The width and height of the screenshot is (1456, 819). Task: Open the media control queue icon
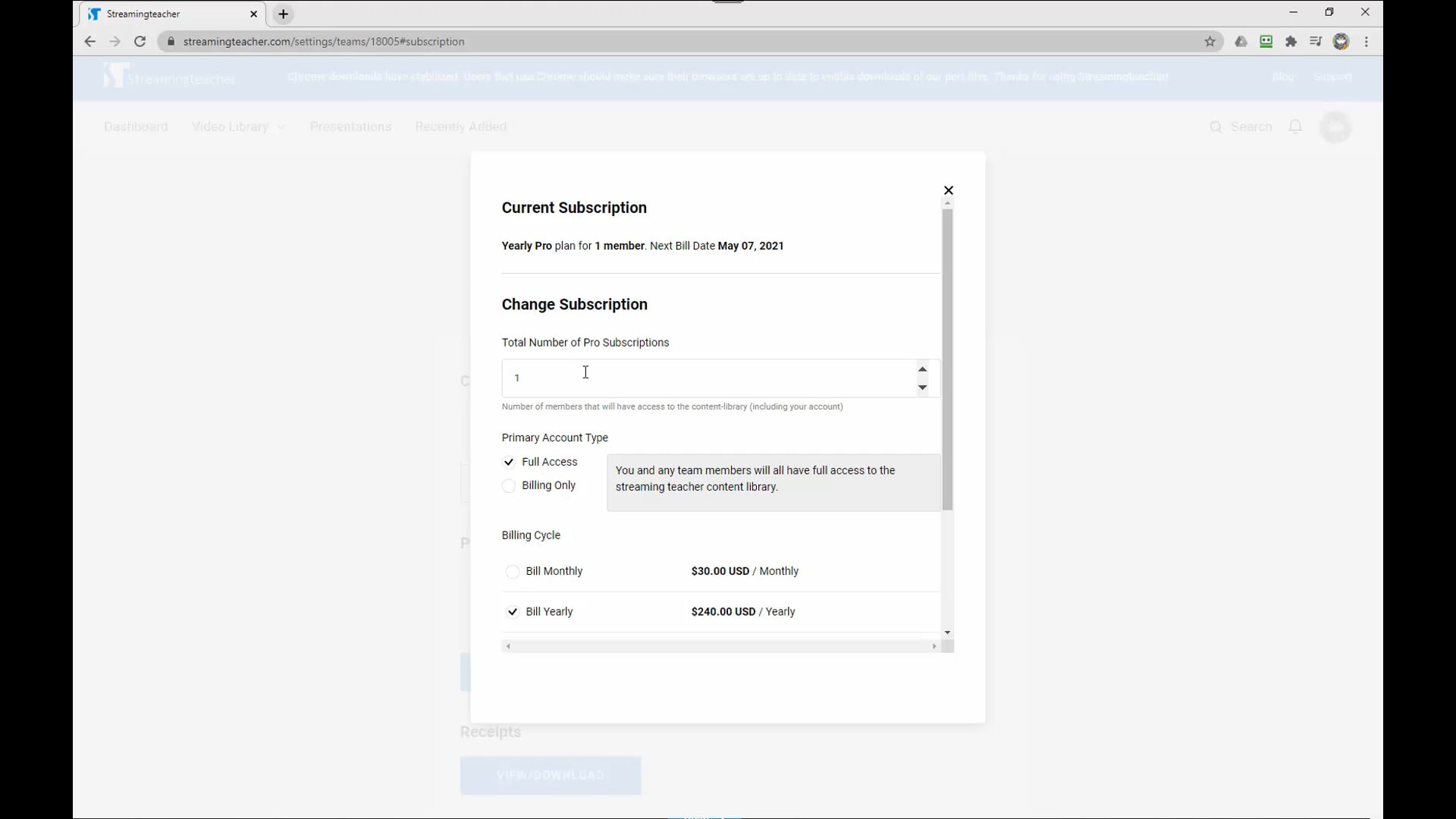click(1316, 42)
